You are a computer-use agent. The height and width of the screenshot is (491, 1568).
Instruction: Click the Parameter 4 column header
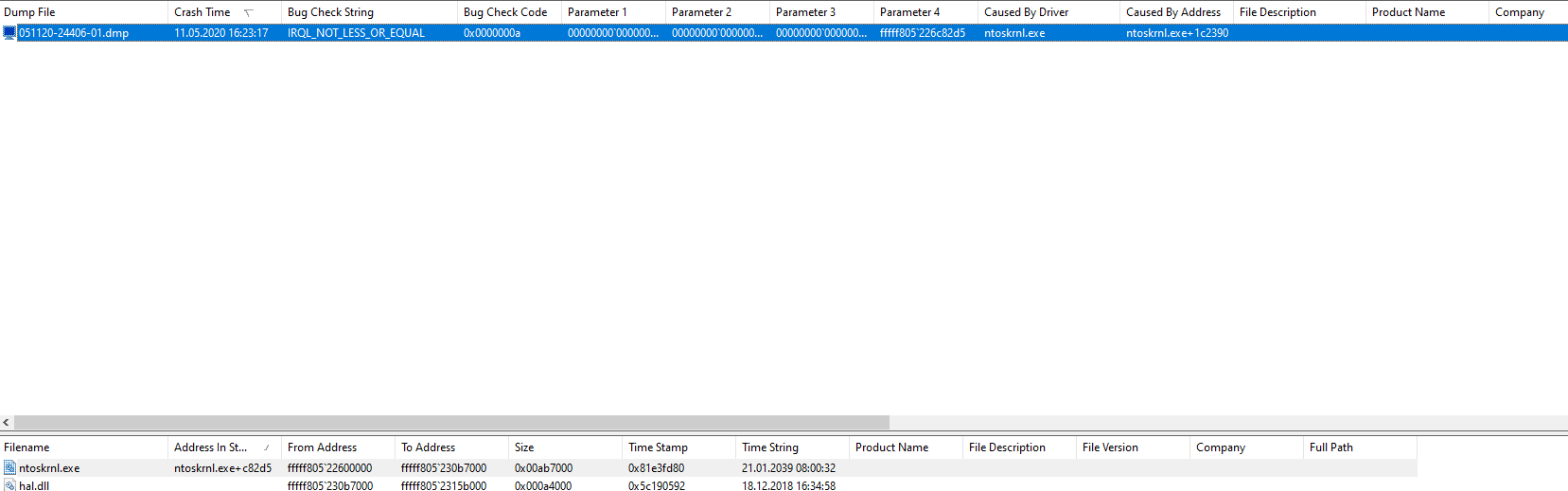[x=926, y=12]
